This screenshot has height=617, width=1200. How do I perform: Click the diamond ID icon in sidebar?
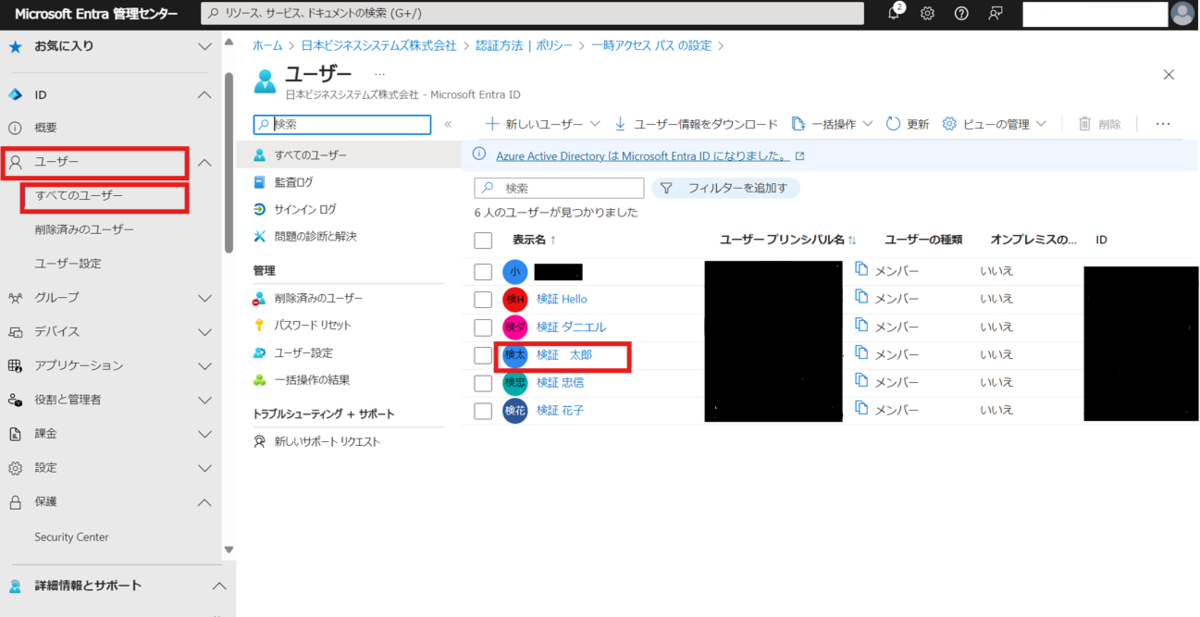pyautogui.click(x=15, y=95)
